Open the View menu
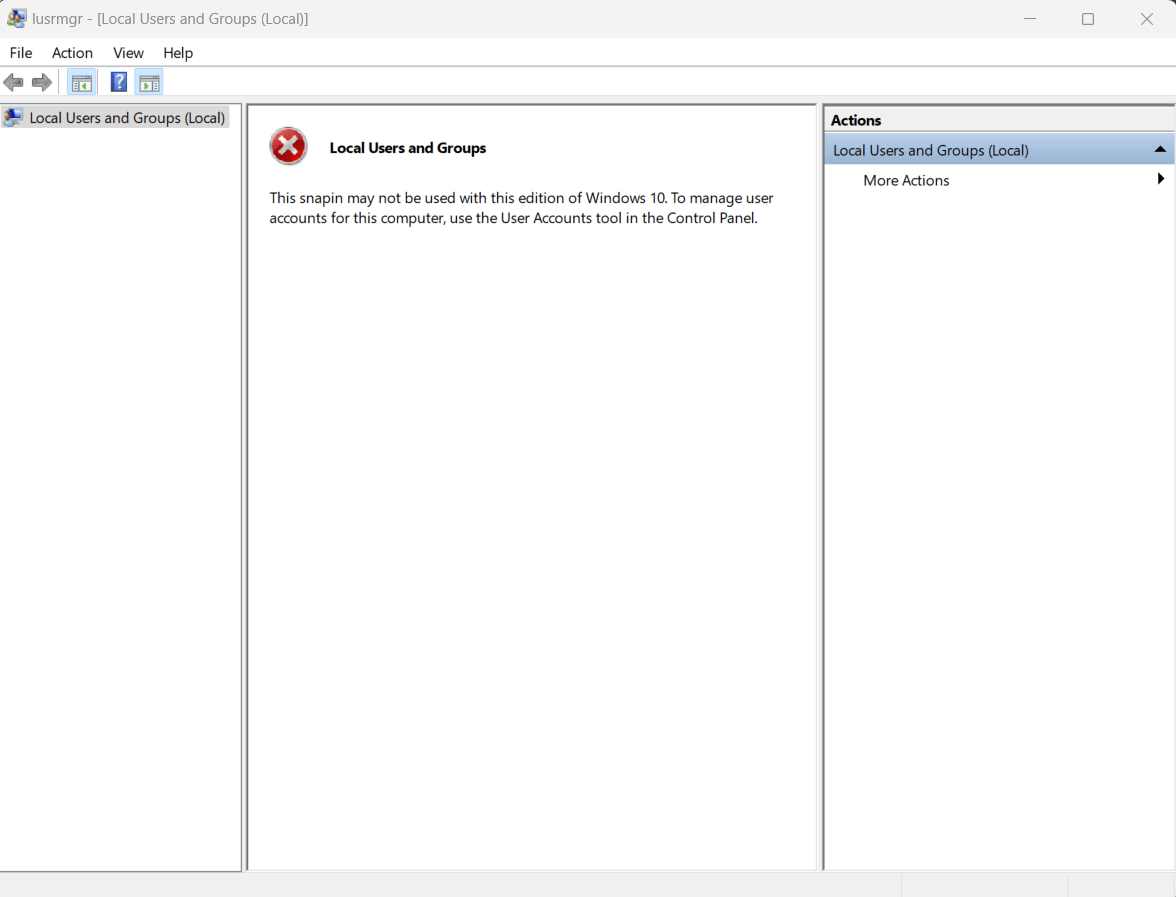This screenshot has width=1176, height=897. click(x=128, y=52)
